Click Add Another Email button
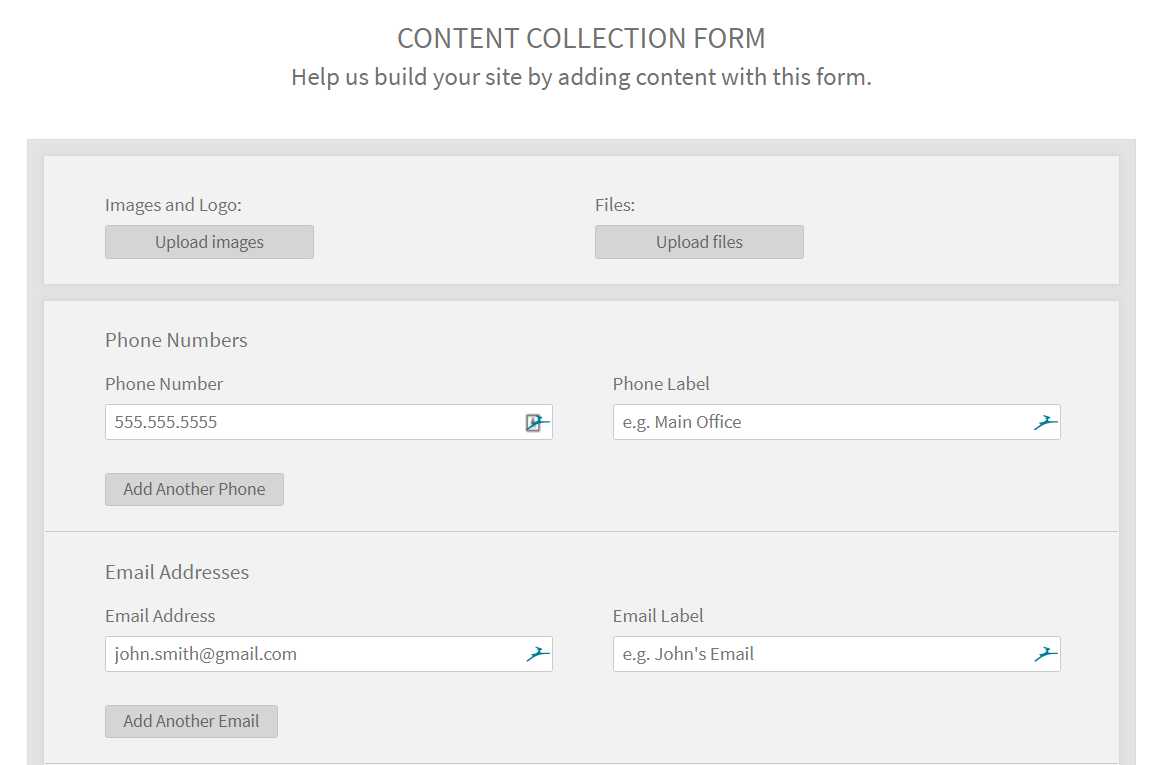This screenshot has width=1165, height=765. pyautogui.click(x=191, y=722)
